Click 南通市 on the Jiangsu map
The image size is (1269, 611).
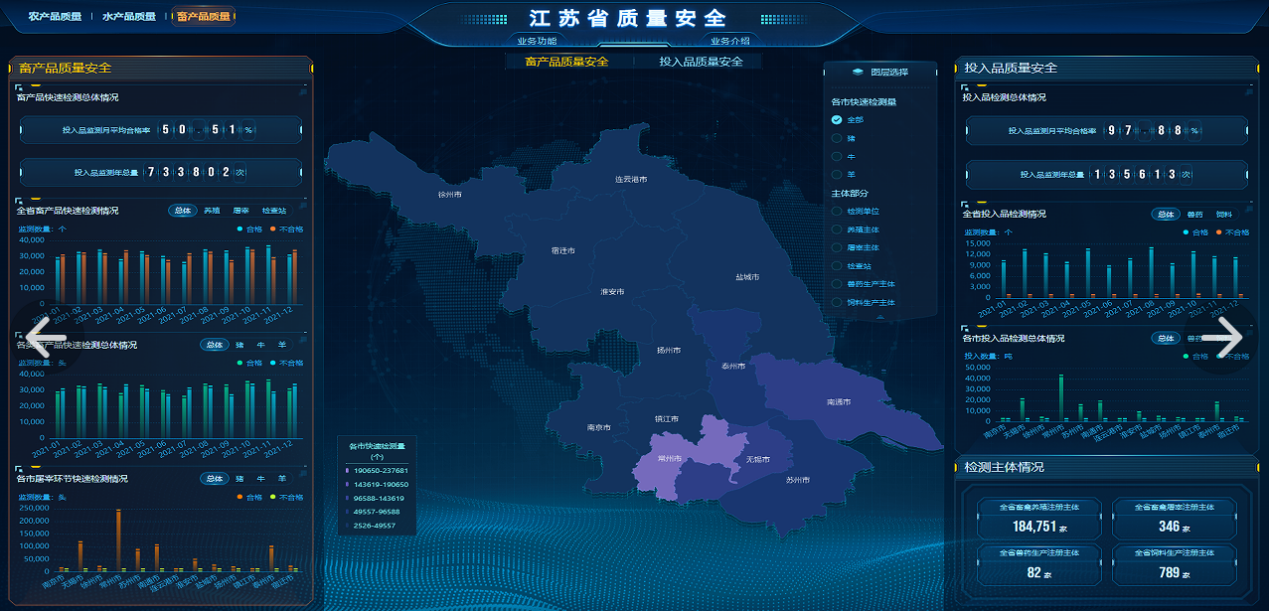point(838,401)
